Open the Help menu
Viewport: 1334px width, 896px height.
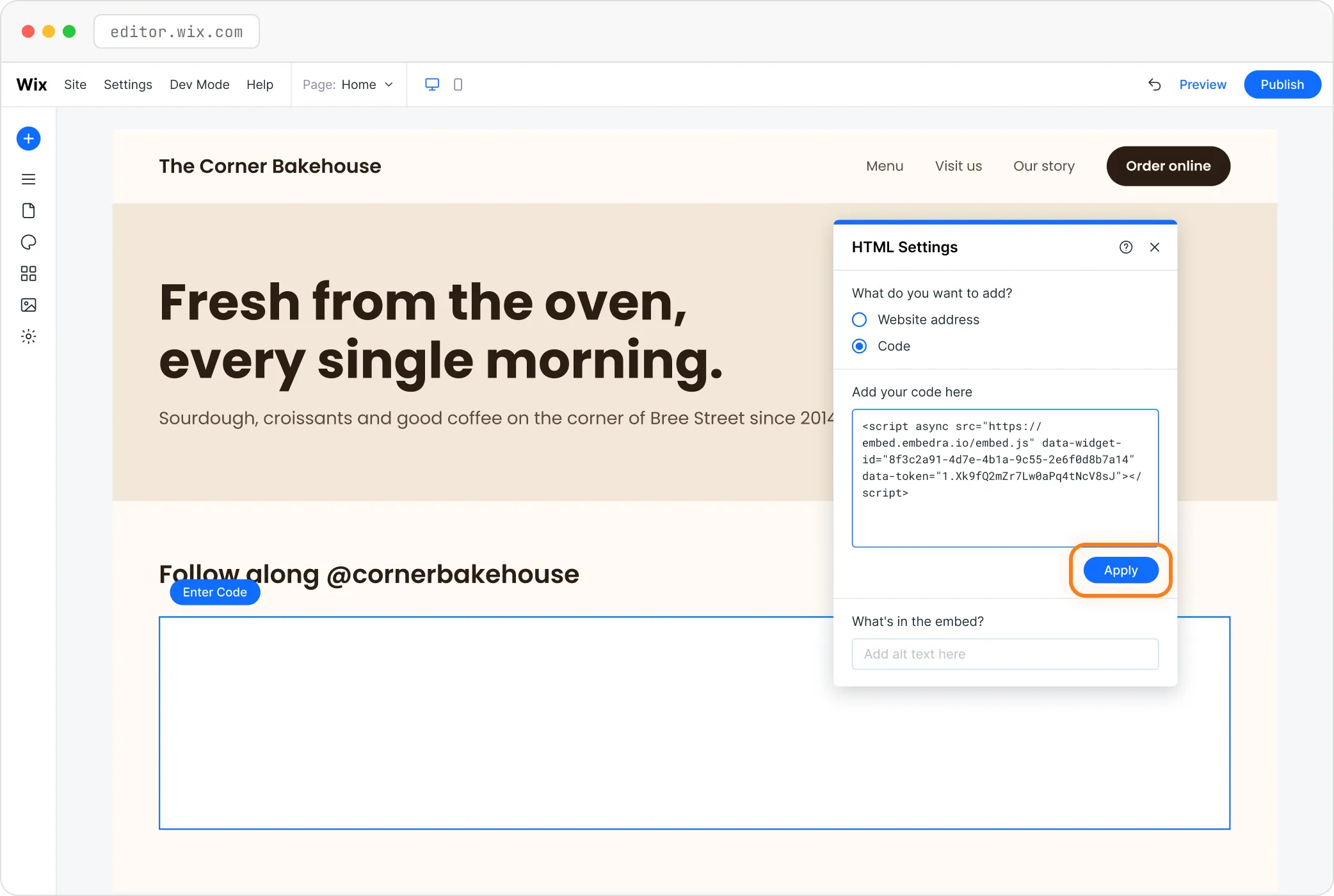(260, 84)
